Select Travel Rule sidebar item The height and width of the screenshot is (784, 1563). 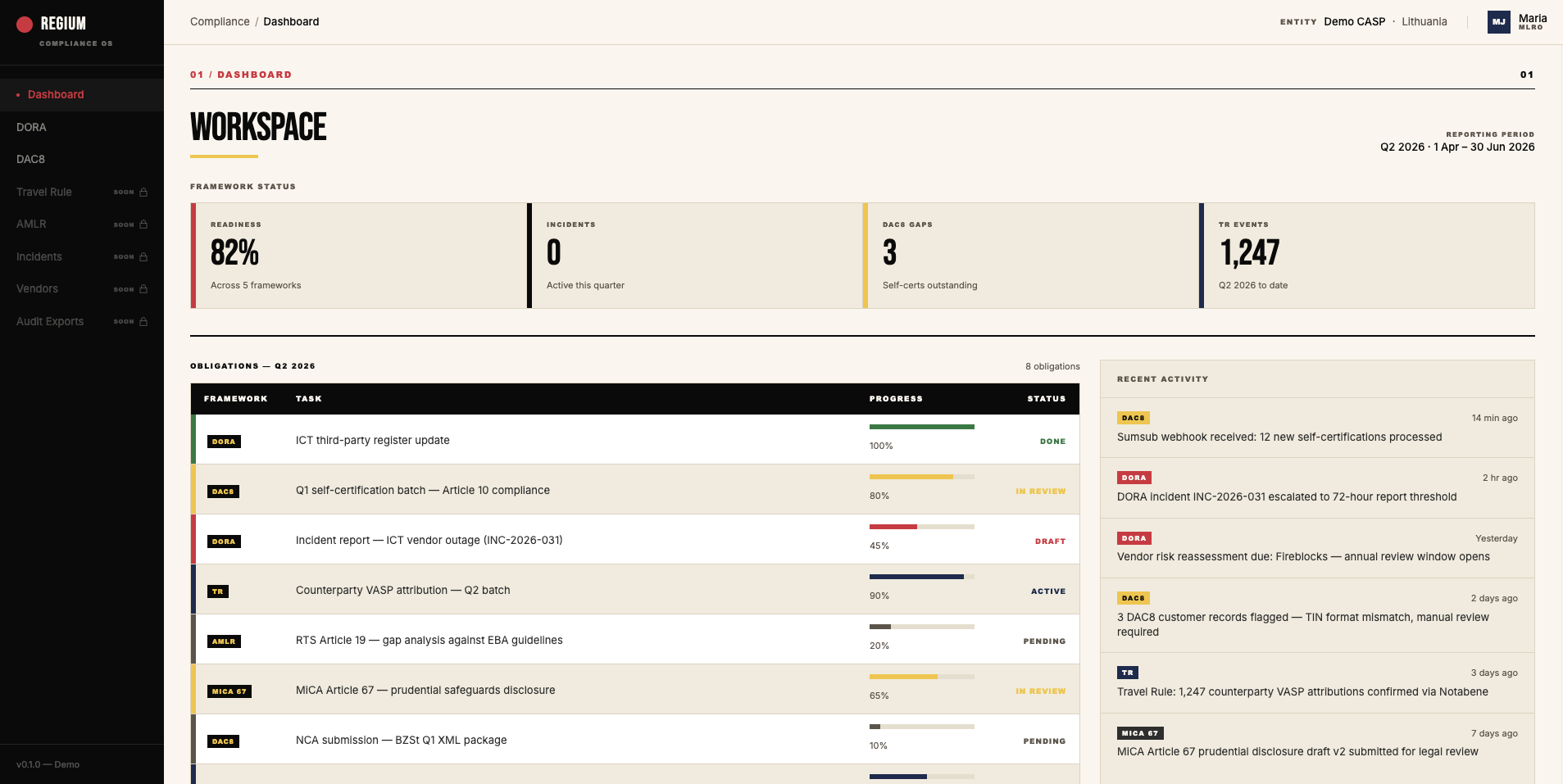(x=82, y=192)
